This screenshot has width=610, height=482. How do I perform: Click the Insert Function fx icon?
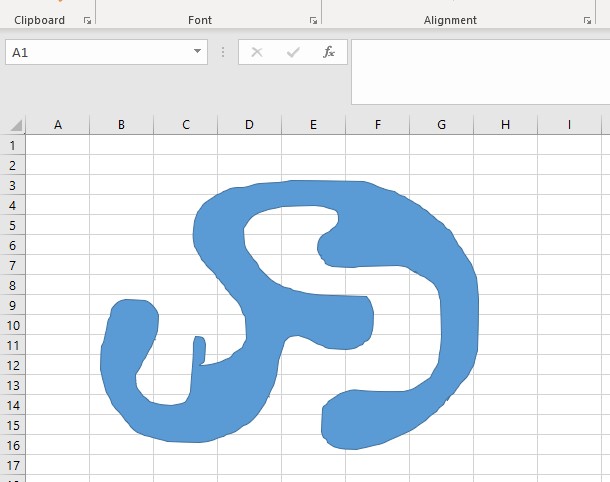(328, 52)
